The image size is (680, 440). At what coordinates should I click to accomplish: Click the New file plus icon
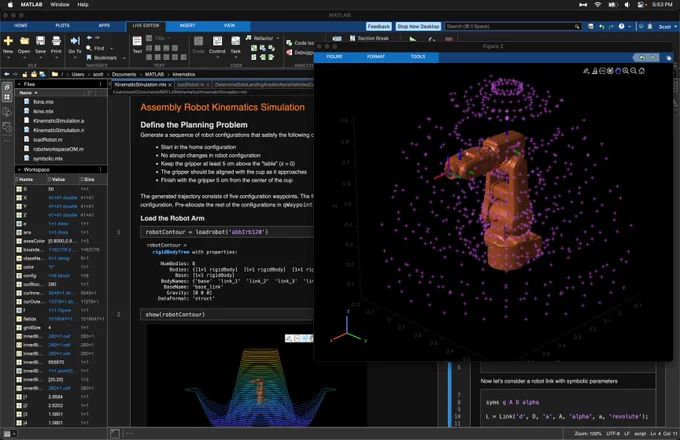[8, 41]
